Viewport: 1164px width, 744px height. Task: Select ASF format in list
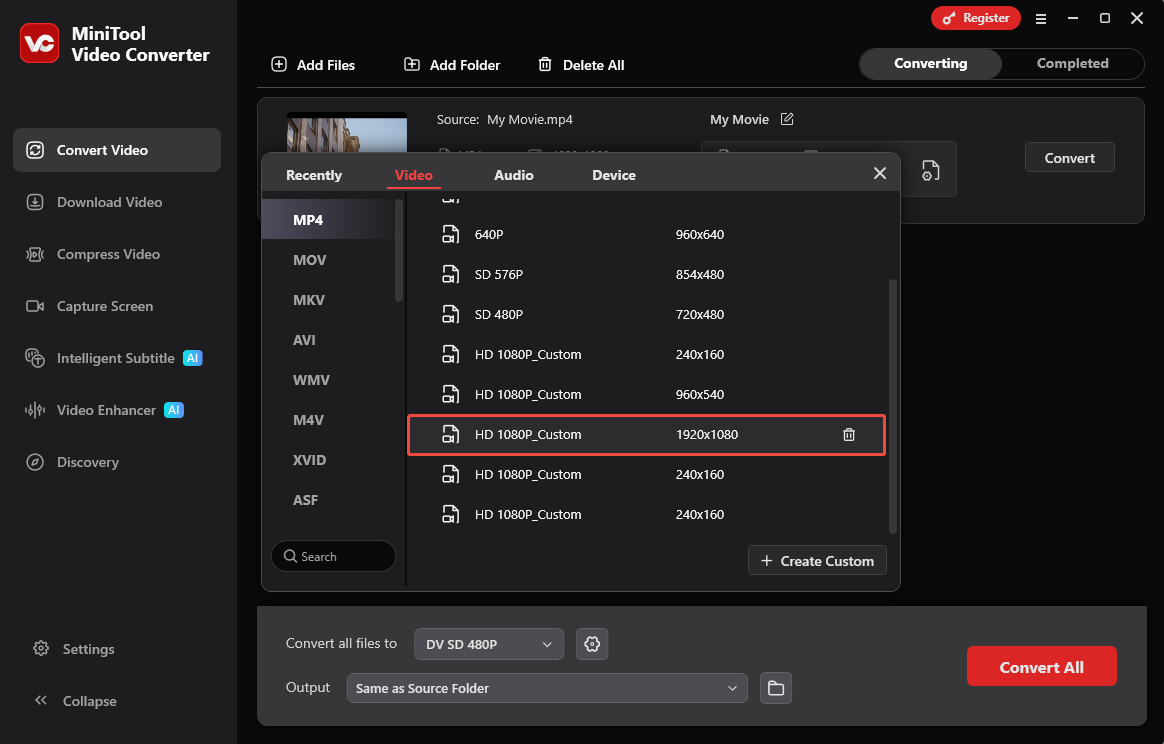[x=327, y=500]
